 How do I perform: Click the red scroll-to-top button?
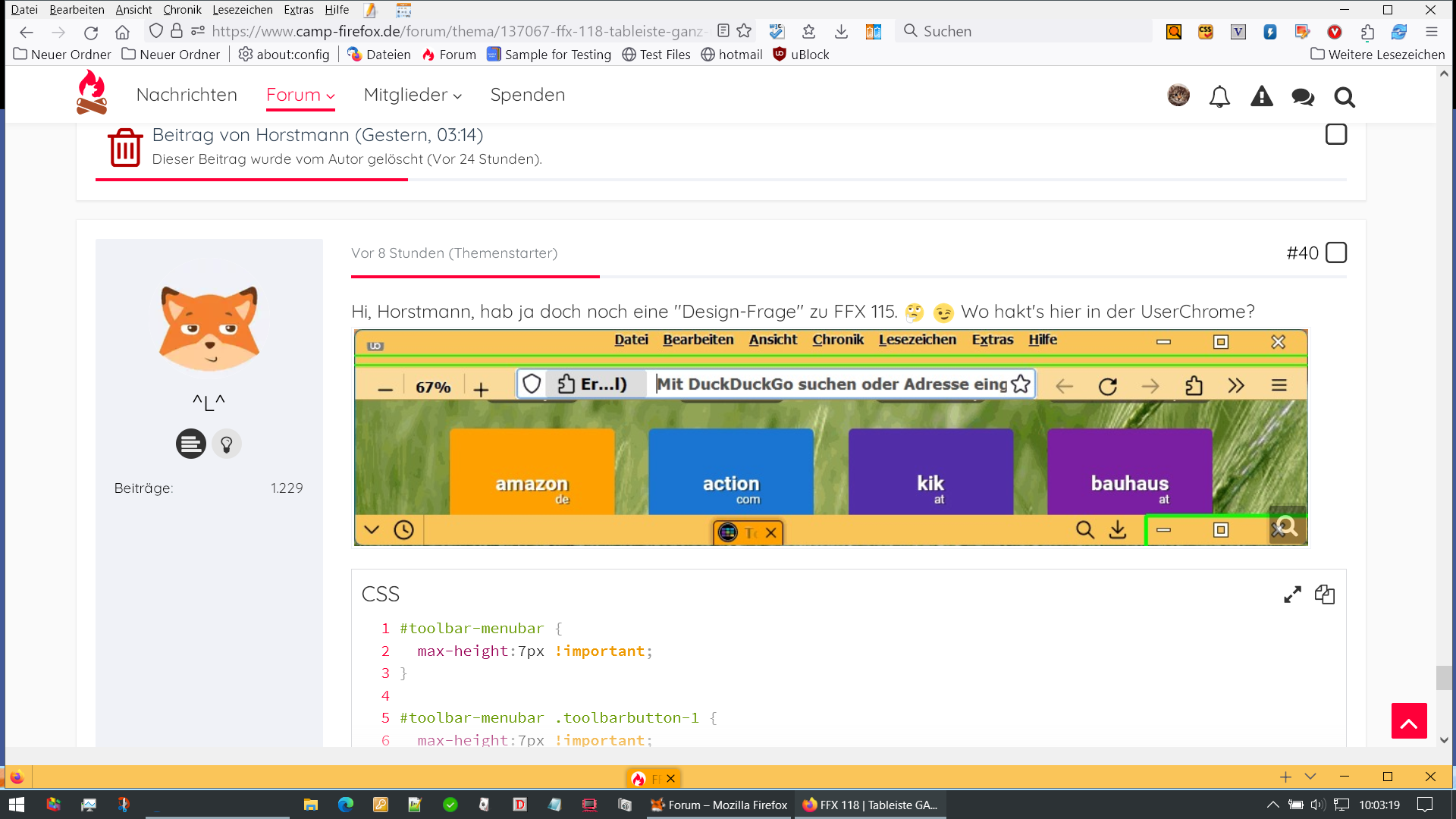[1409, 721]
